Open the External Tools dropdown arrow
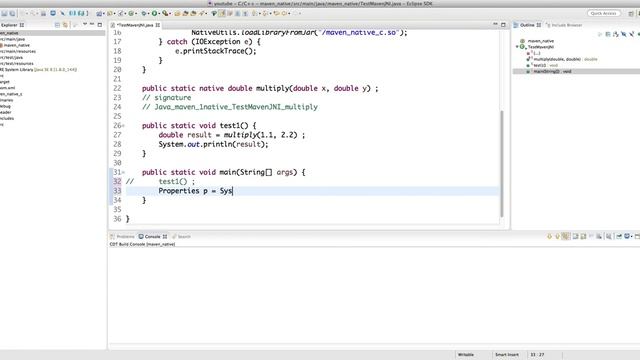640x360 pixels. coord(169,13)
